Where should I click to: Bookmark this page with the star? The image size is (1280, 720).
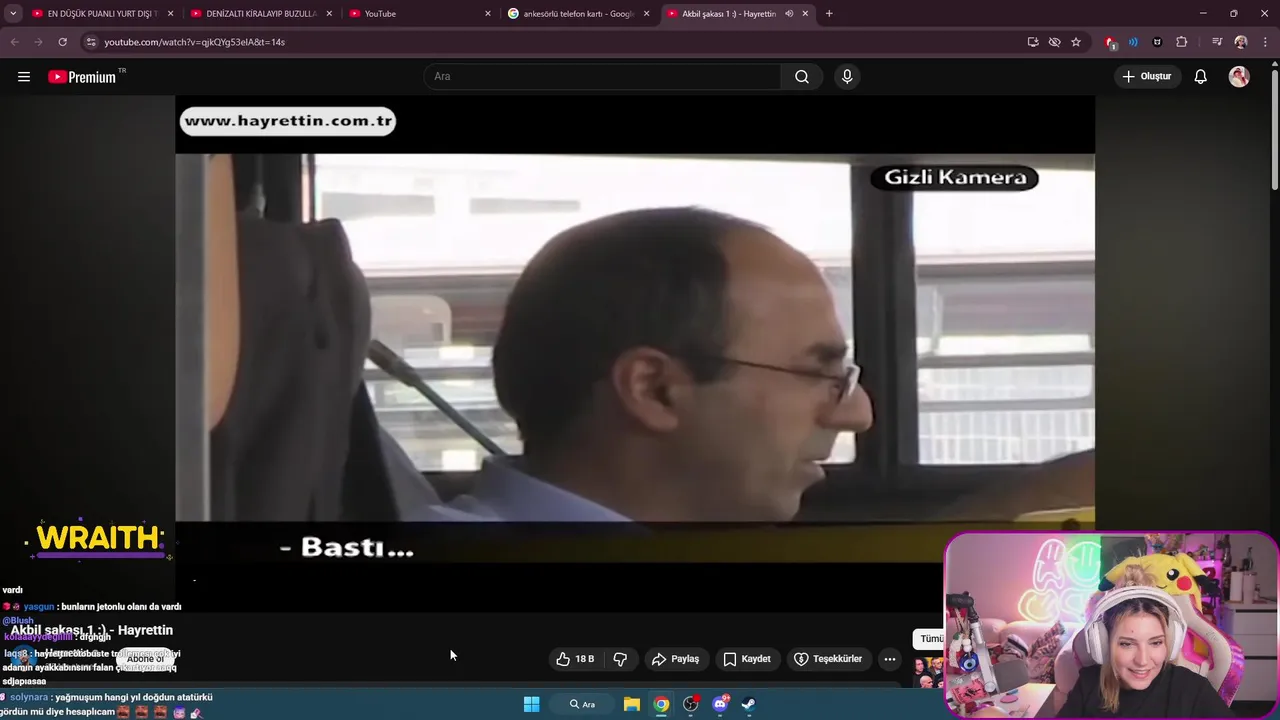(x=1076, y=42)
